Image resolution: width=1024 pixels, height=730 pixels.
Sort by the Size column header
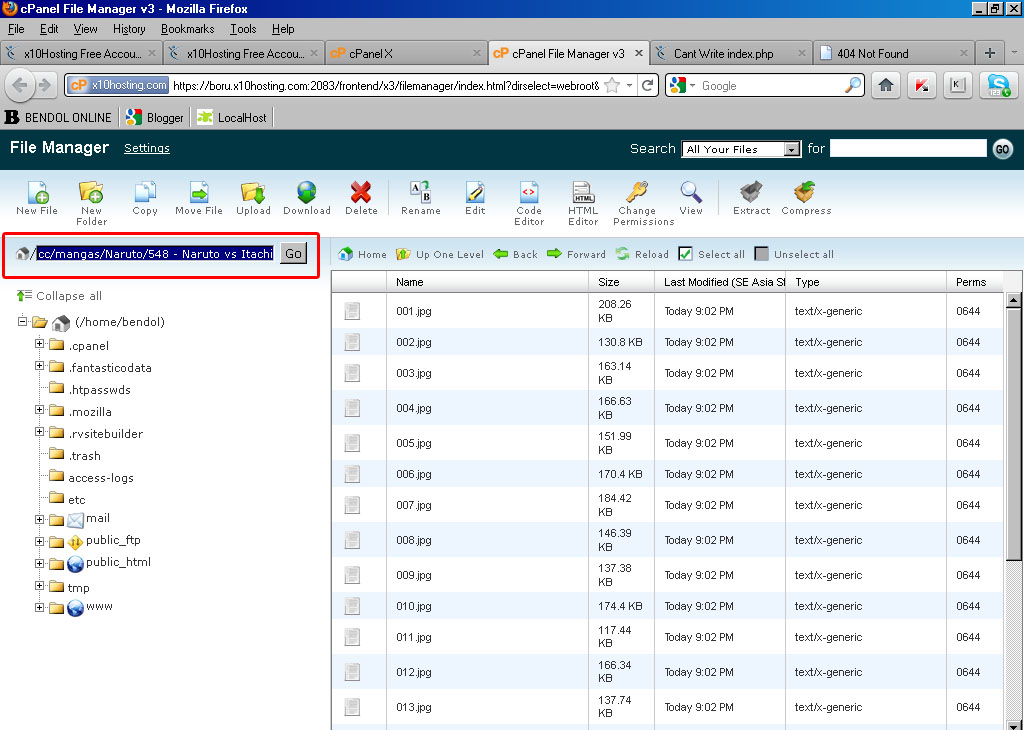(x=609, y=282)
